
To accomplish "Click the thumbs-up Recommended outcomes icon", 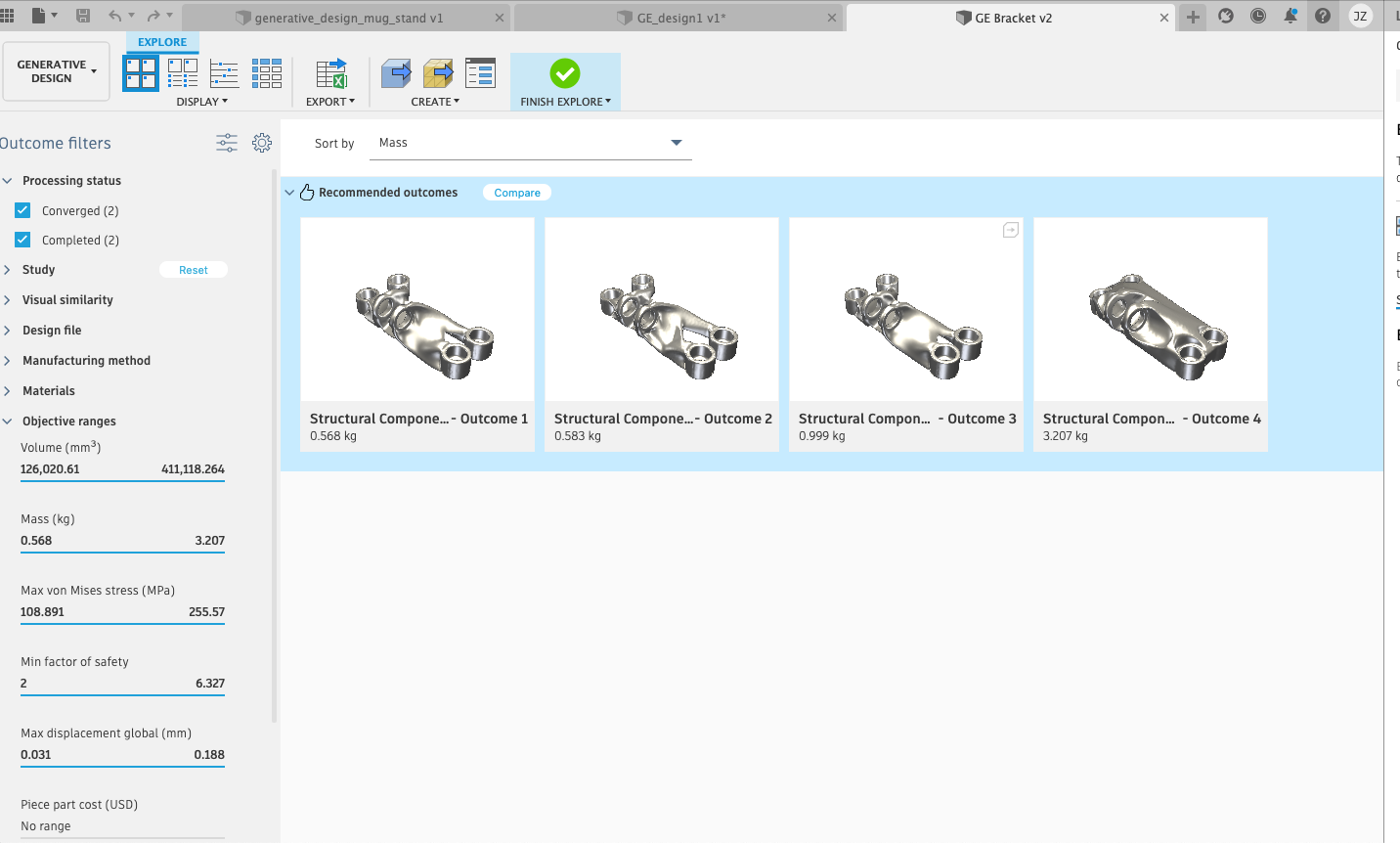I will pyautogui.click(x=307, y=192).
